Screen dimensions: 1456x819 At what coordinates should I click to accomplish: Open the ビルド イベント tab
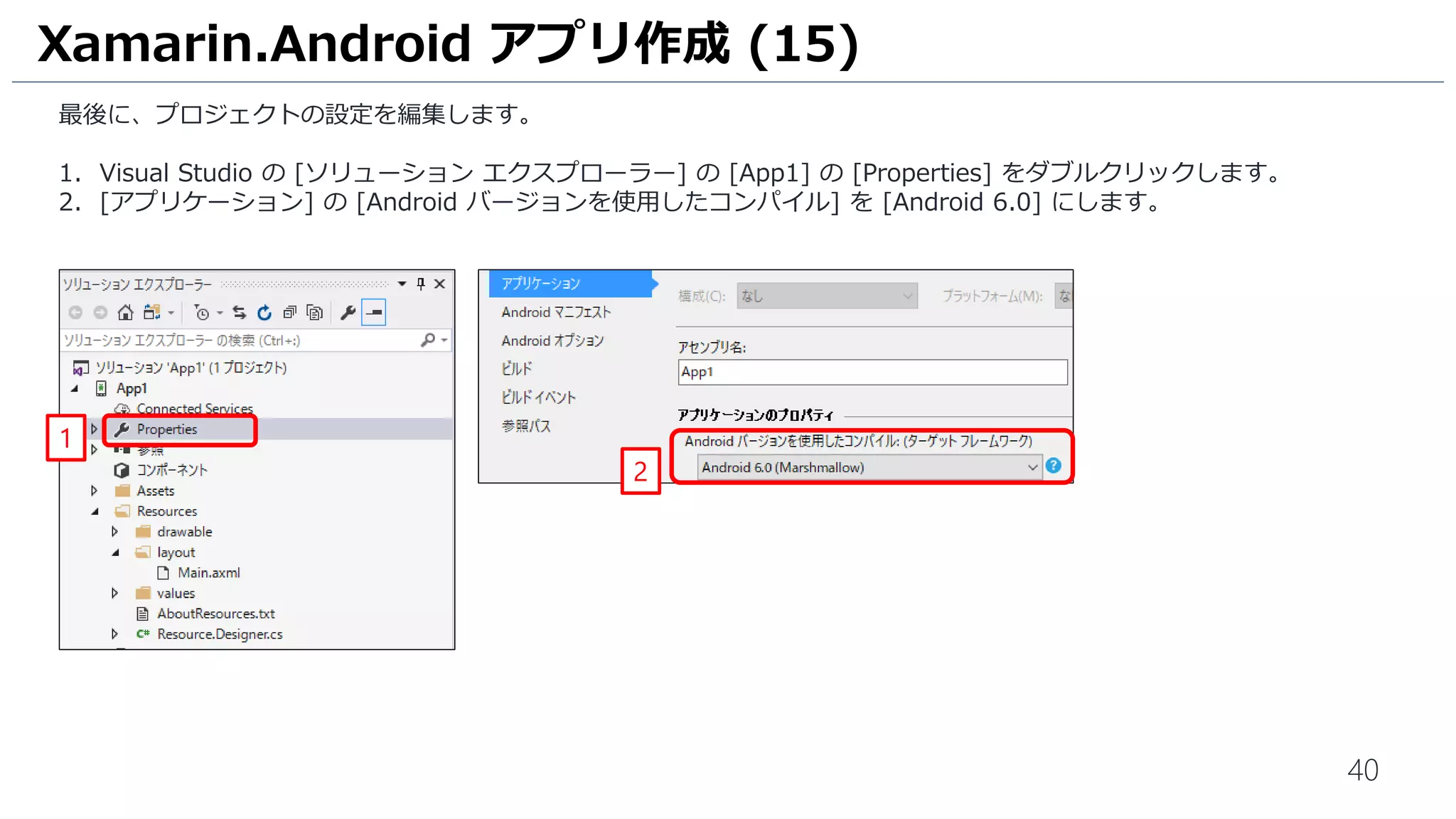538,397
